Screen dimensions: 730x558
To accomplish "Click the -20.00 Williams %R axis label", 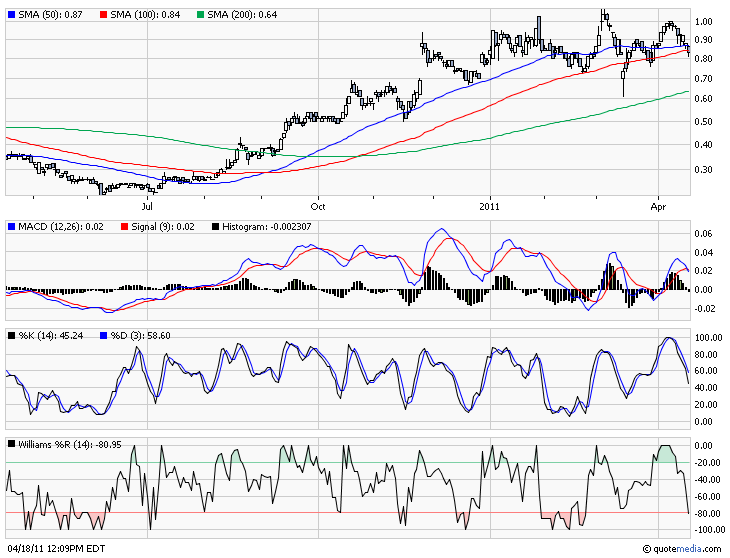I will point(706,463).
